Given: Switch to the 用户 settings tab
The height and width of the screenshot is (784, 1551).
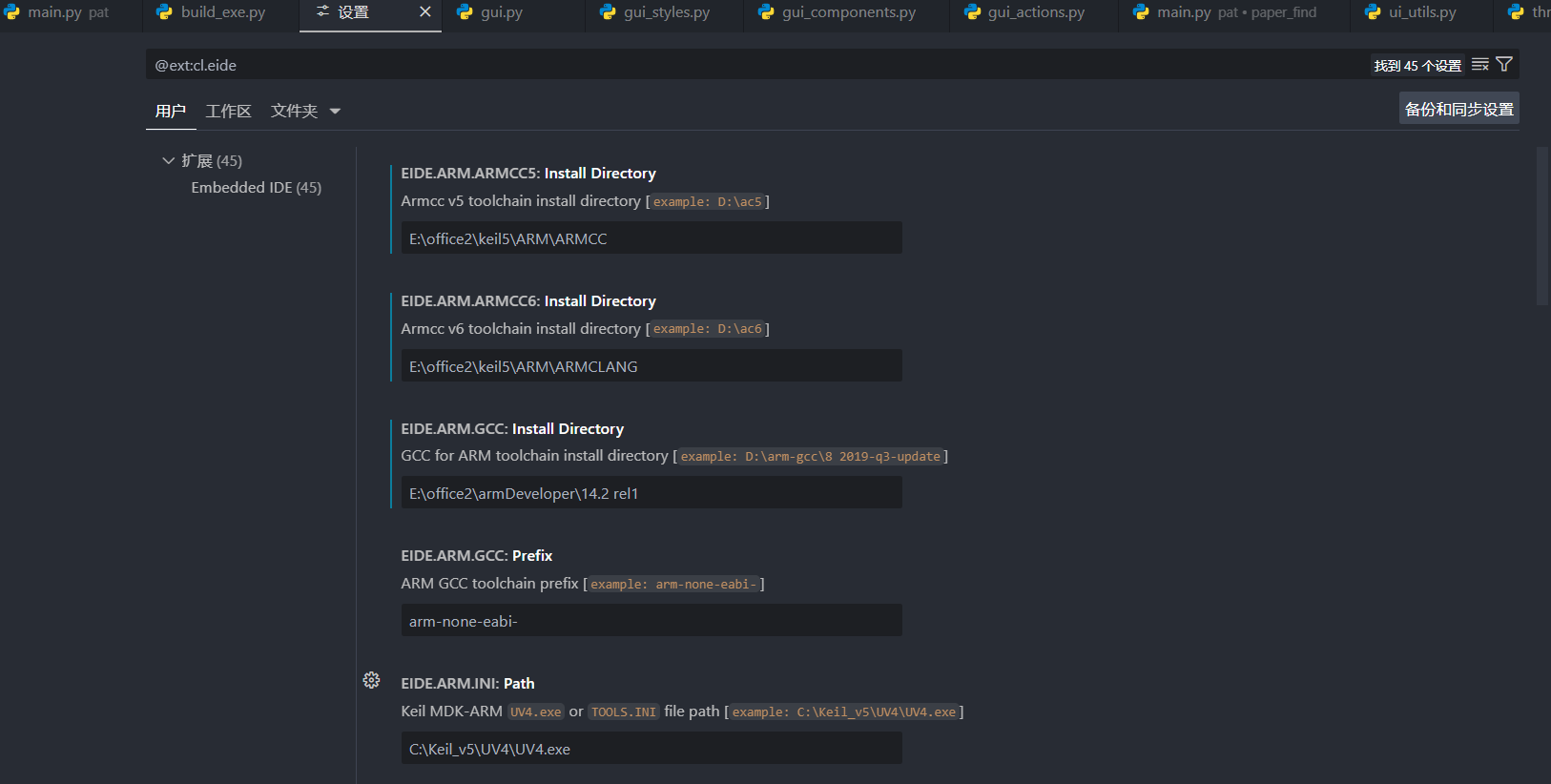Looking at the screenshot, I should tap(171, 112).
